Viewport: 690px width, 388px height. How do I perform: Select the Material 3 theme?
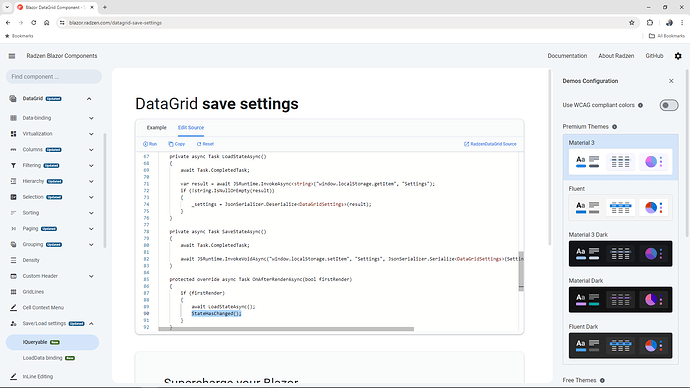620,157
